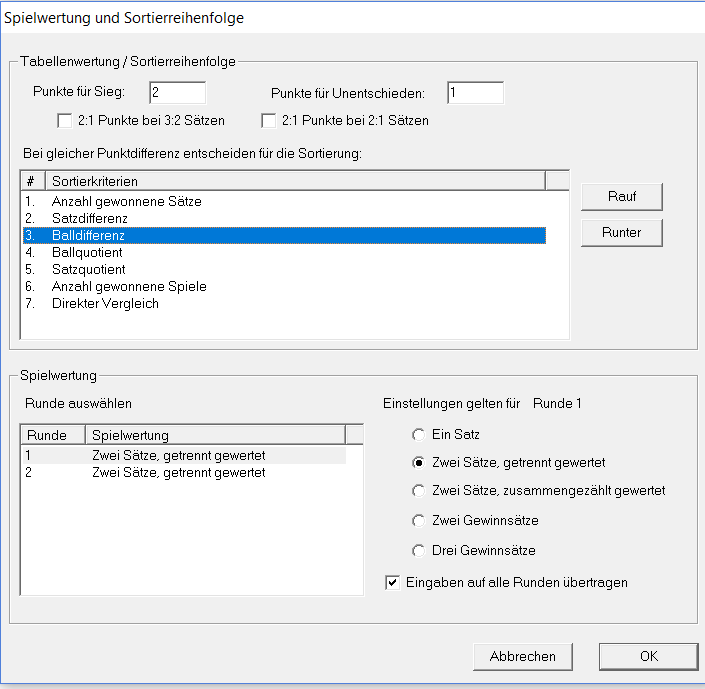This screenshot has height=689, width=705.
Task: Uncheck Eingaben auf alle Runden übertragen
Action: [x=392, y=582]
